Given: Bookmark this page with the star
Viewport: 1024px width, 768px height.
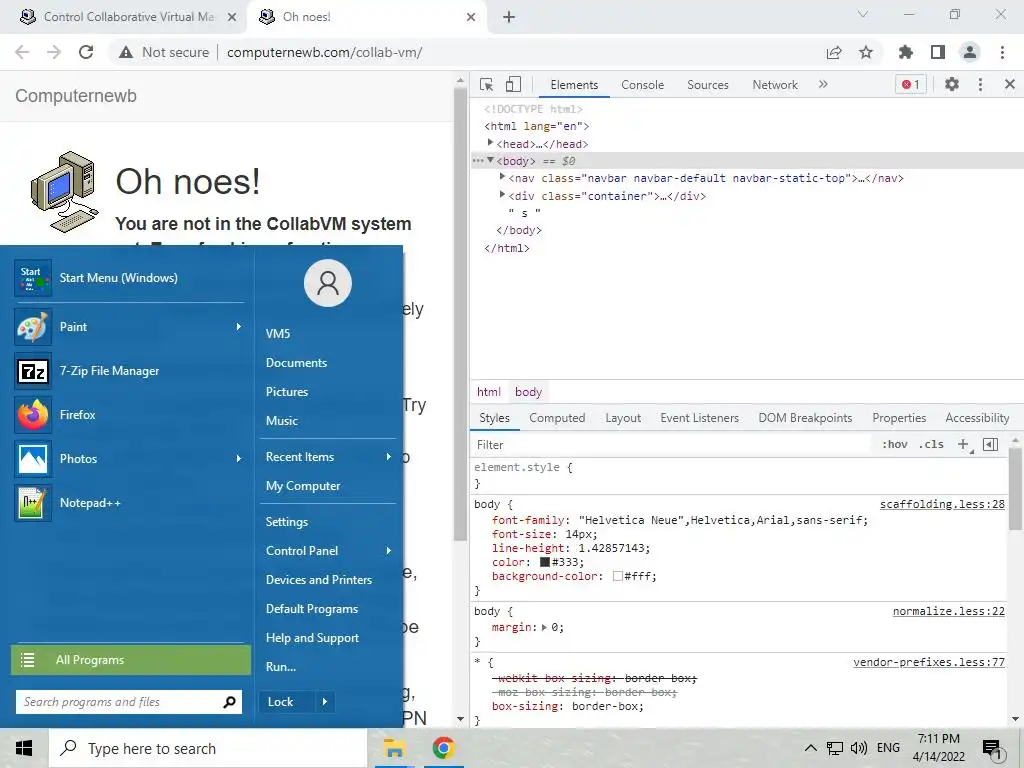Looking at the screenshot, I should [x=866, y=52].
